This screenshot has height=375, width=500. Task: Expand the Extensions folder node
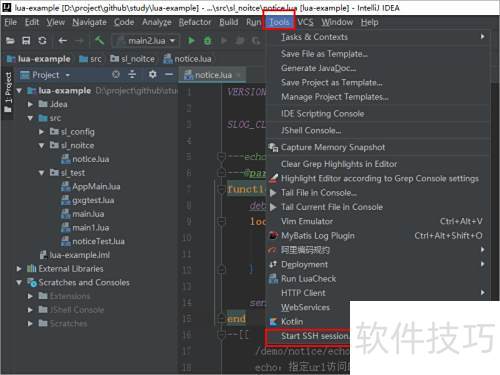click(x=30, y=296)
